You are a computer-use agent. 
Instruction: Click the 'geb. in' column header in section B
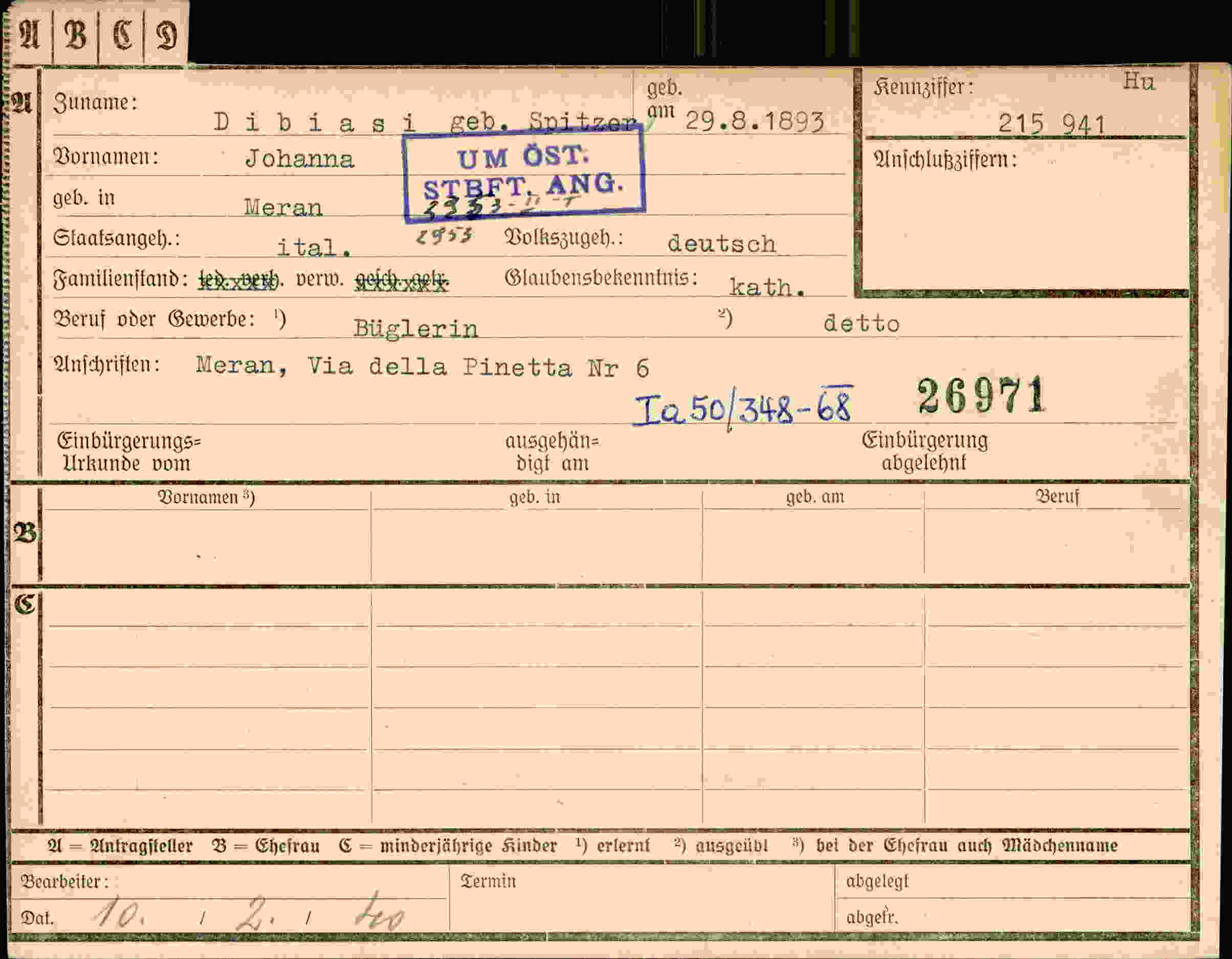(x=535, y=497)
